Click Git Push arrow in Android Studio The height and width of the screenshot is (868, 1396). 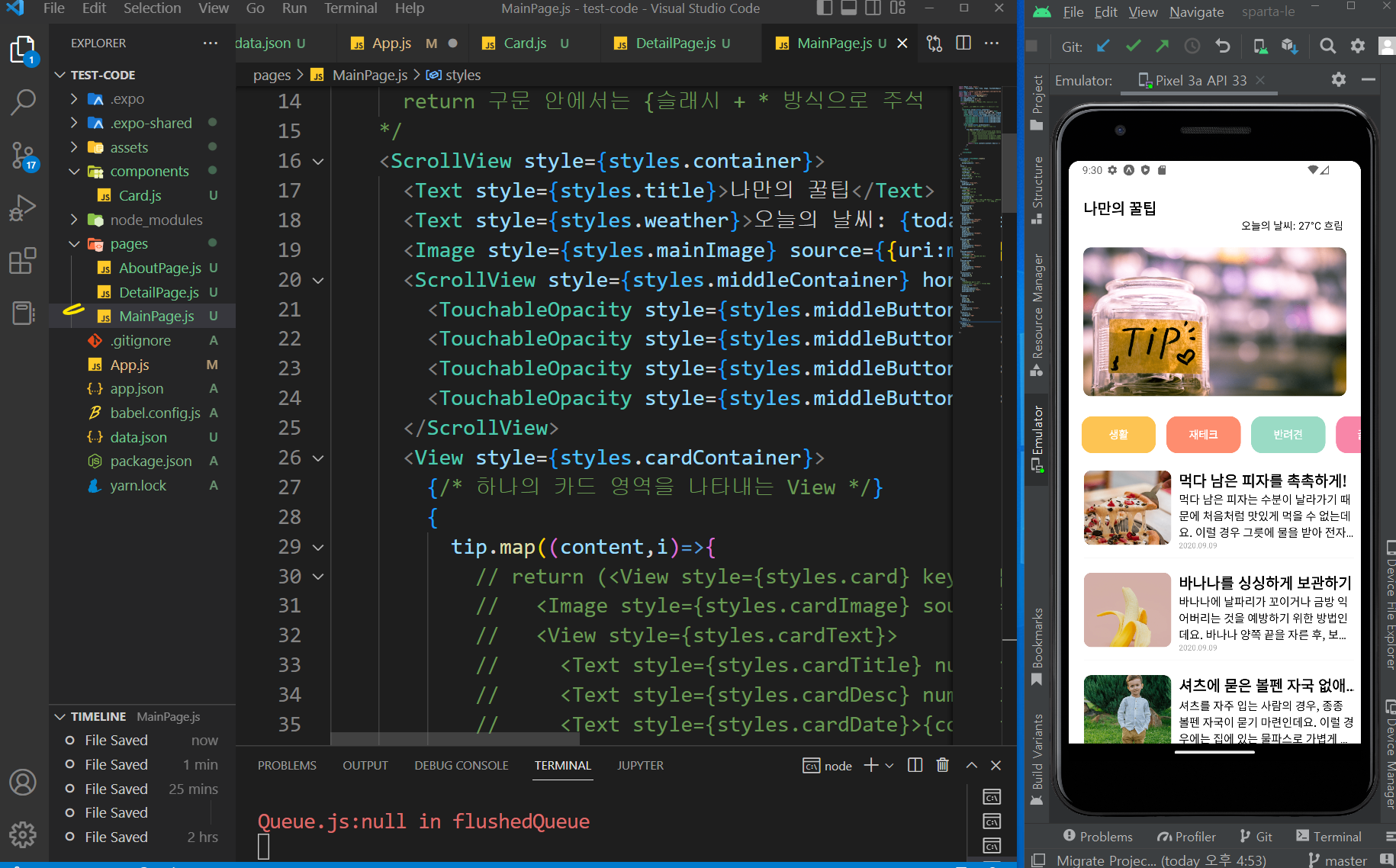click(x=1163, y=47)
